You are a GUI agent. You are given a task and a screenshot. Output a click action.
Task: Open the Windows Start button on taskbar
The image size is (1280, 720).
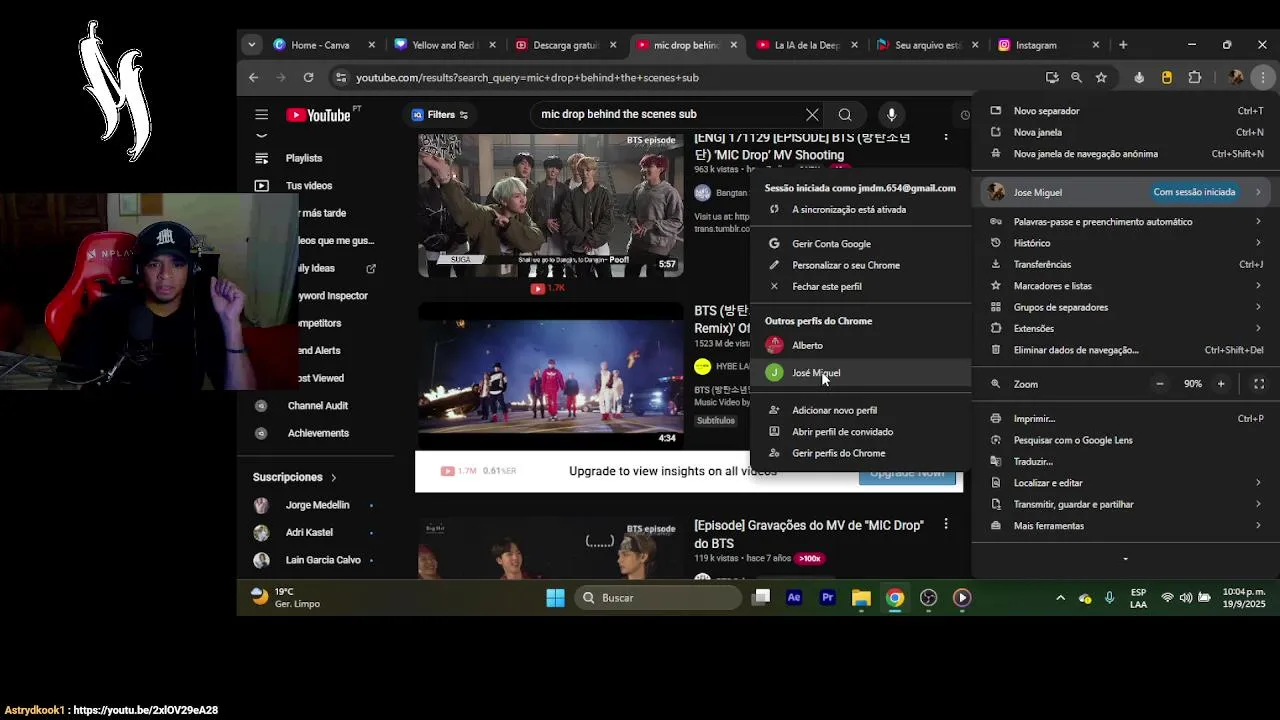click(x=555, y=598)
